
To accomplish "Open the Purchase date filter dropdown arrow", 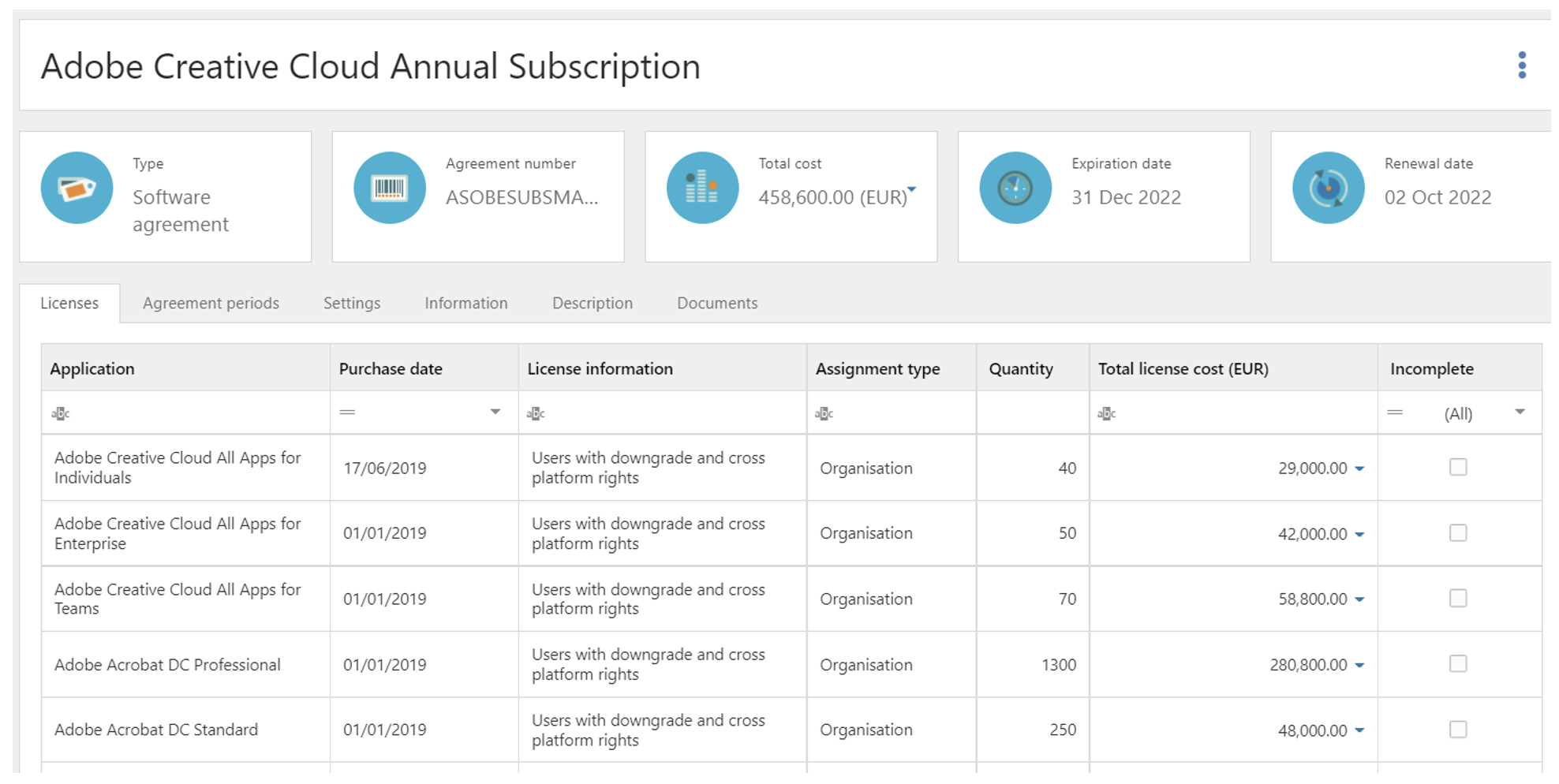I will (x=495, y=412).
